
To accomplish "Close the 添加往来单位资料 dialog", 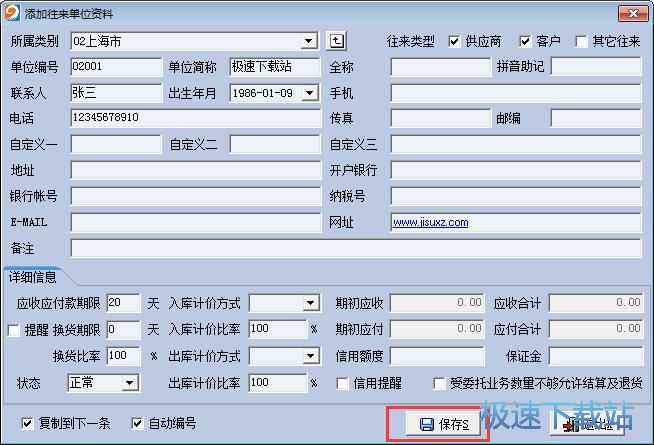I will (x=633, y=13).
